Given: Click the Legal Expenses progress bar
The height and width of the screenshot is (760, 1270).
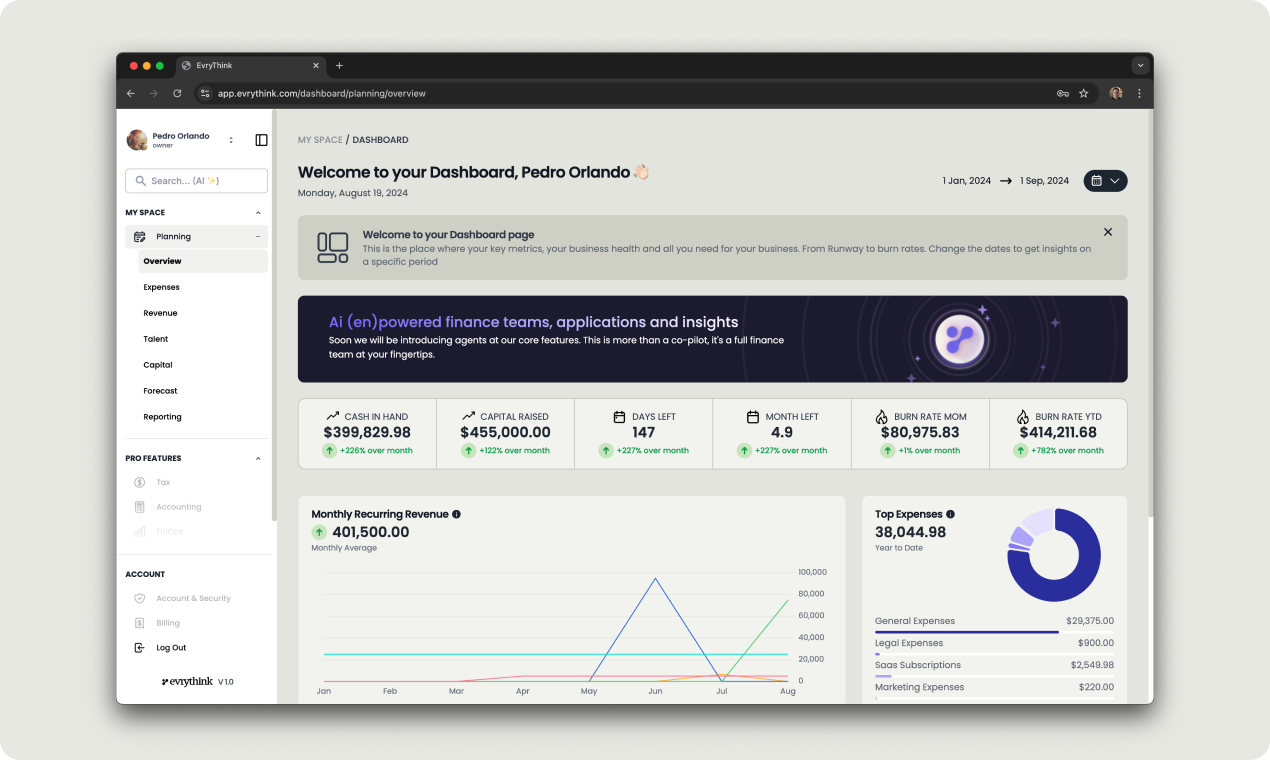Looking at the screenshot, I should click(x=994, y=654).
